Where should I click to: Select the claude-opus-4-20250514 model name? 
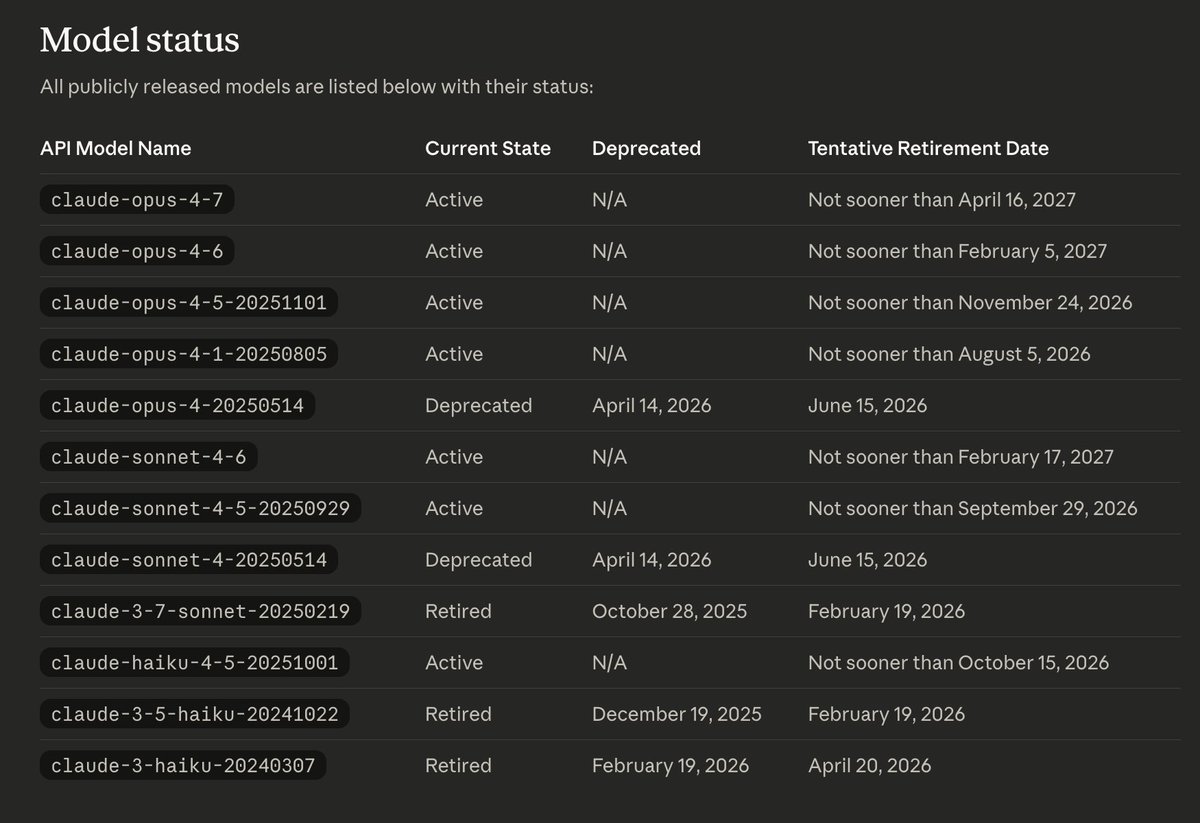pyautogui.click(x=178, y=405)
